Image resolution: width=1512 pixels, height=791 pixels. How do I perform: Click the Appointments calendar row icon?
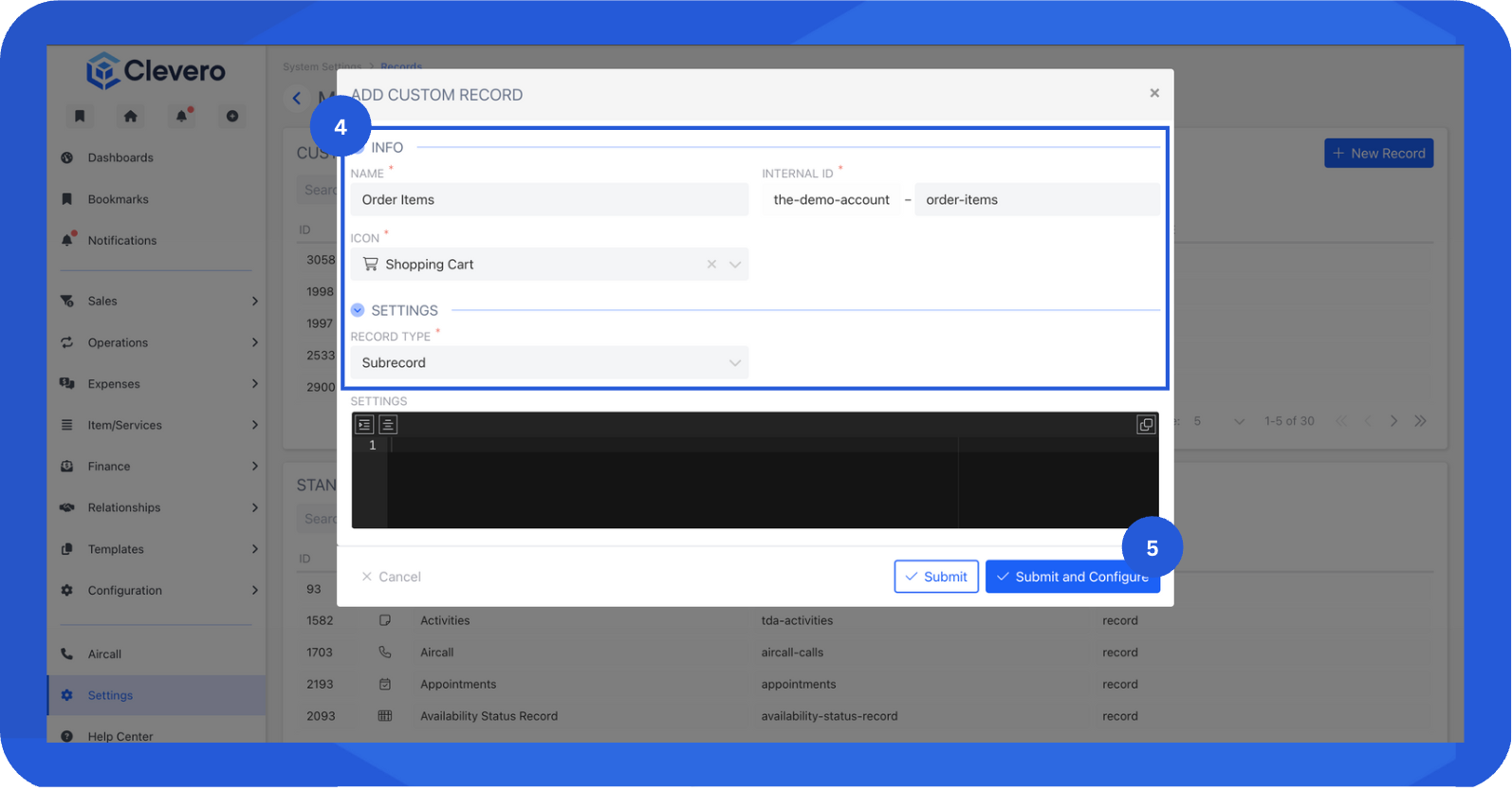click(x=385, y=684)
